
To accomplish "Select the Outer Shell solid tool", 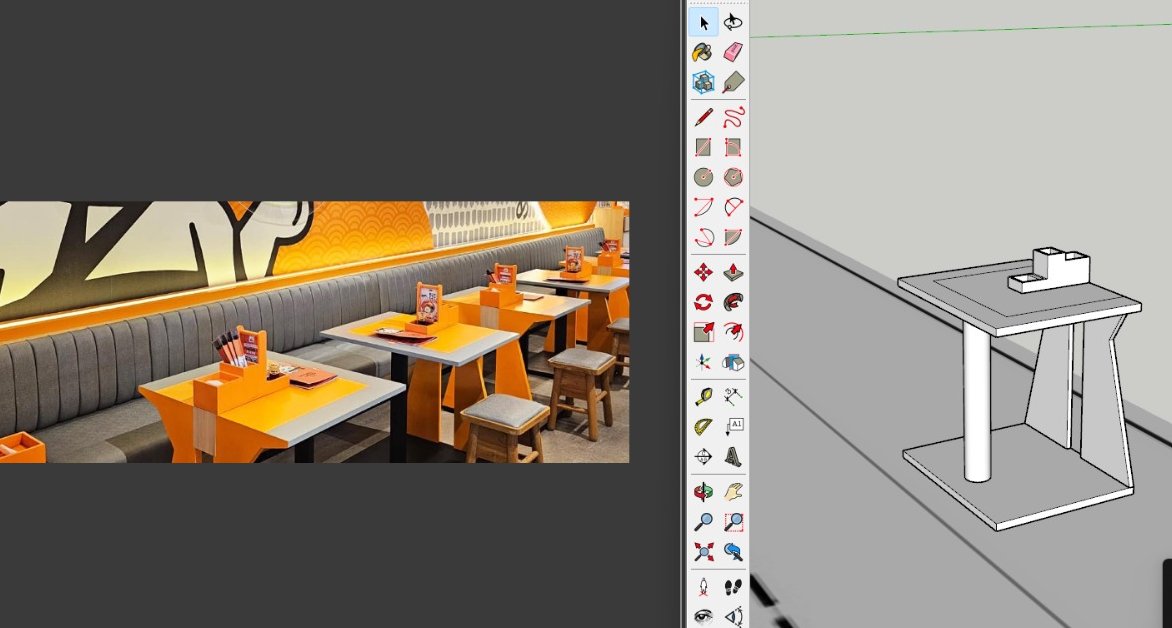I will pos(733,363).
